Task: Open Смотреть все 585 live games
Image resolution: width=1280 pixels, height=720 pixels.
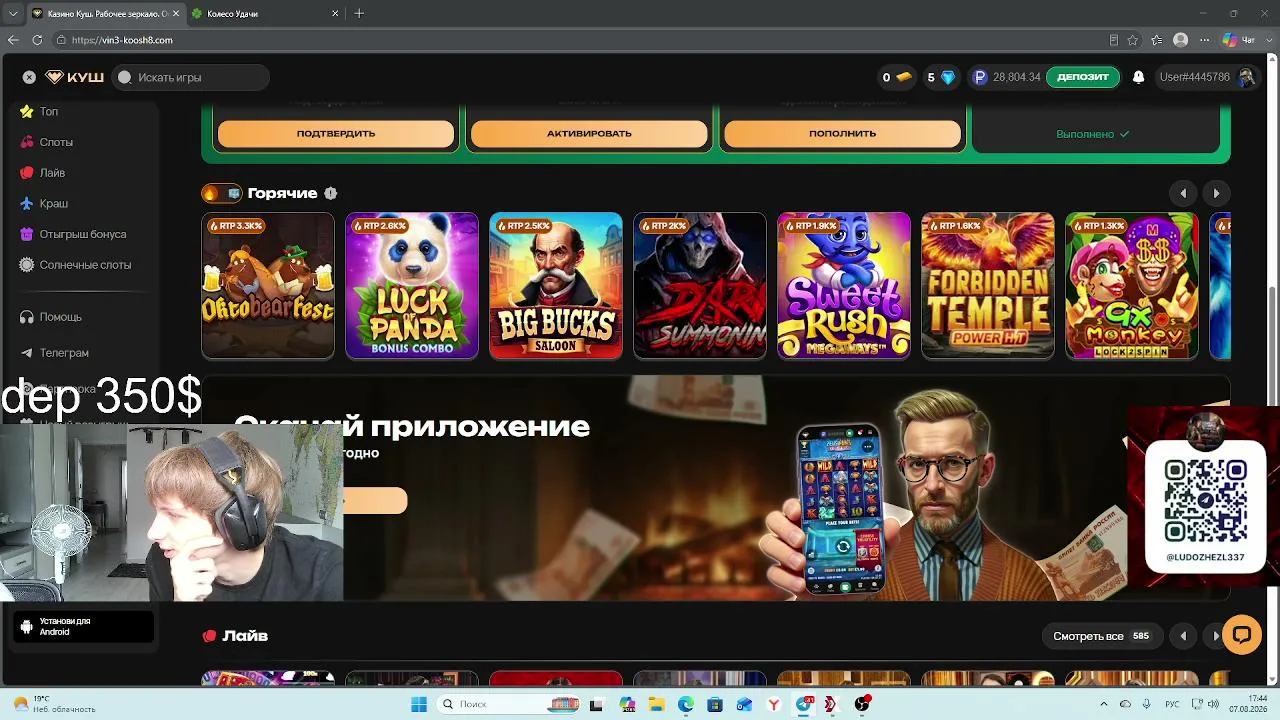Action: click(x=1101, y=636)
